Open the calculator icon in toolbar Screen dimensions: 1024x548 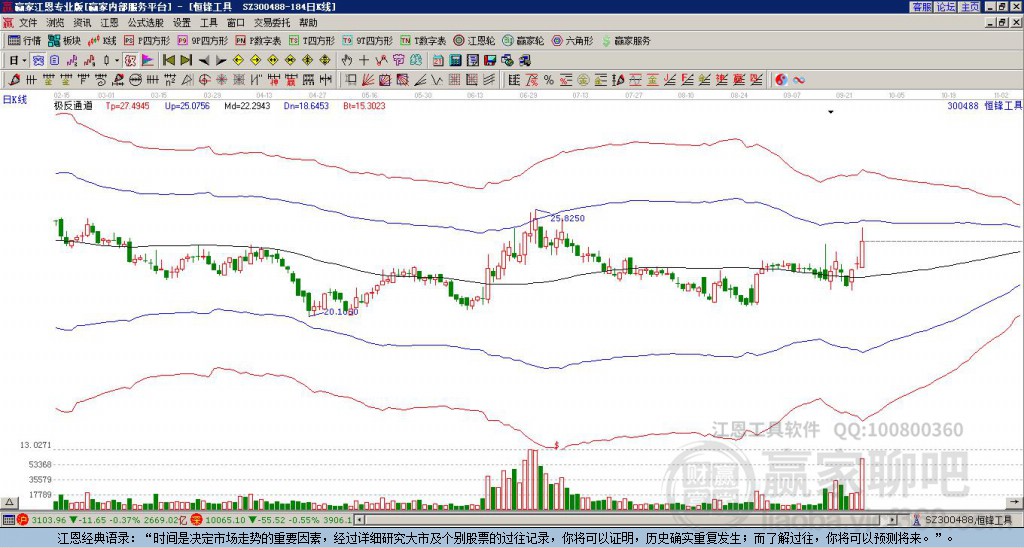pos(456,61)
